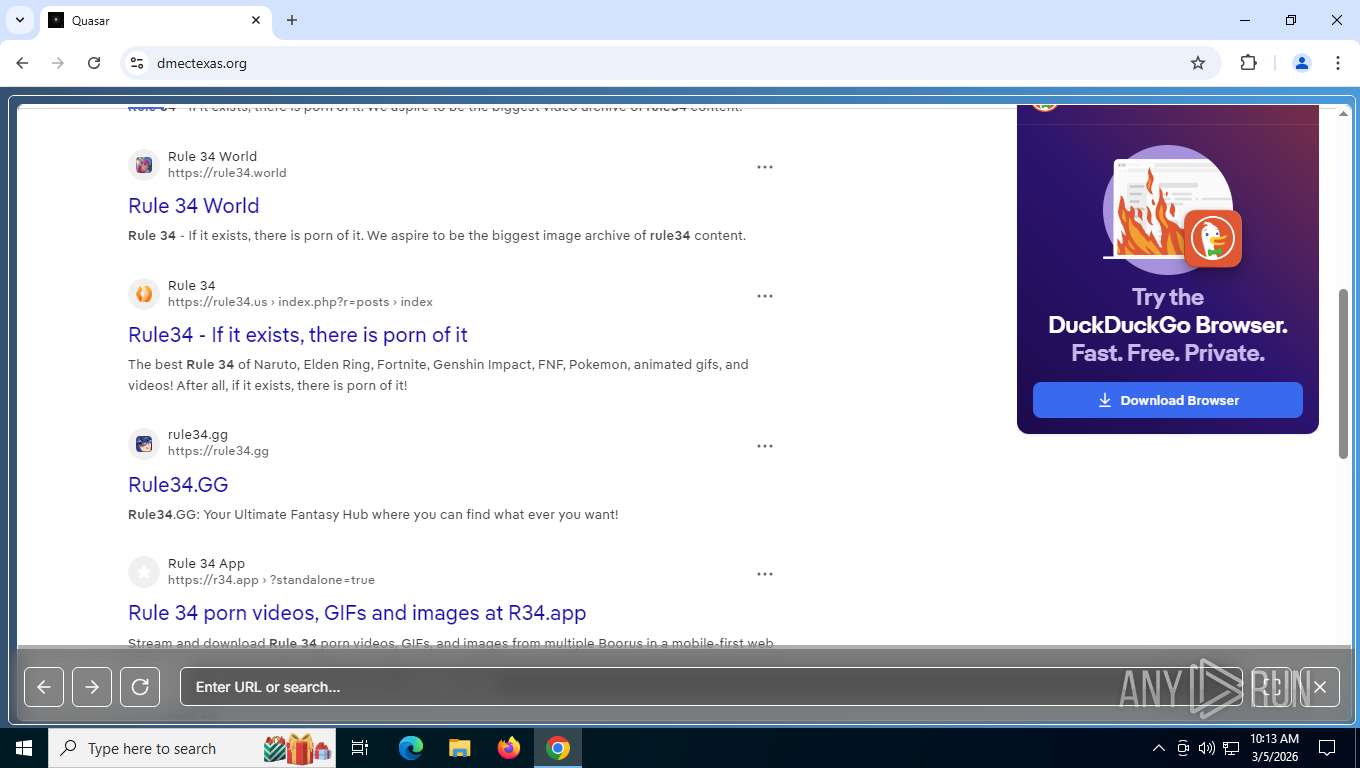View site information icon beside address

pos(137,63)
